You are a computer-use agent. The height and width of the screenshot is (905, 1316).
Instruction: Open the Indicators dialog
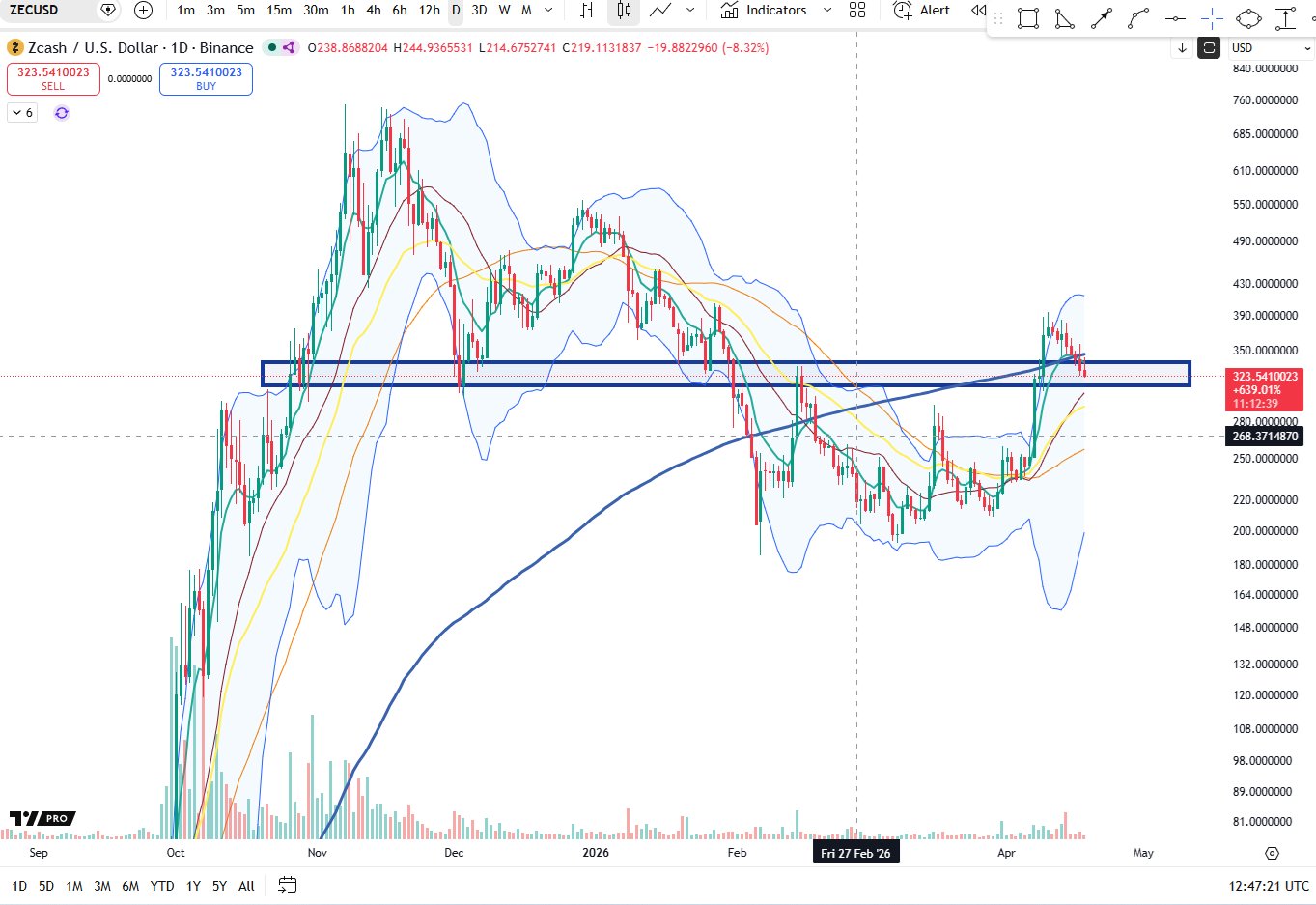coord(764,10)
